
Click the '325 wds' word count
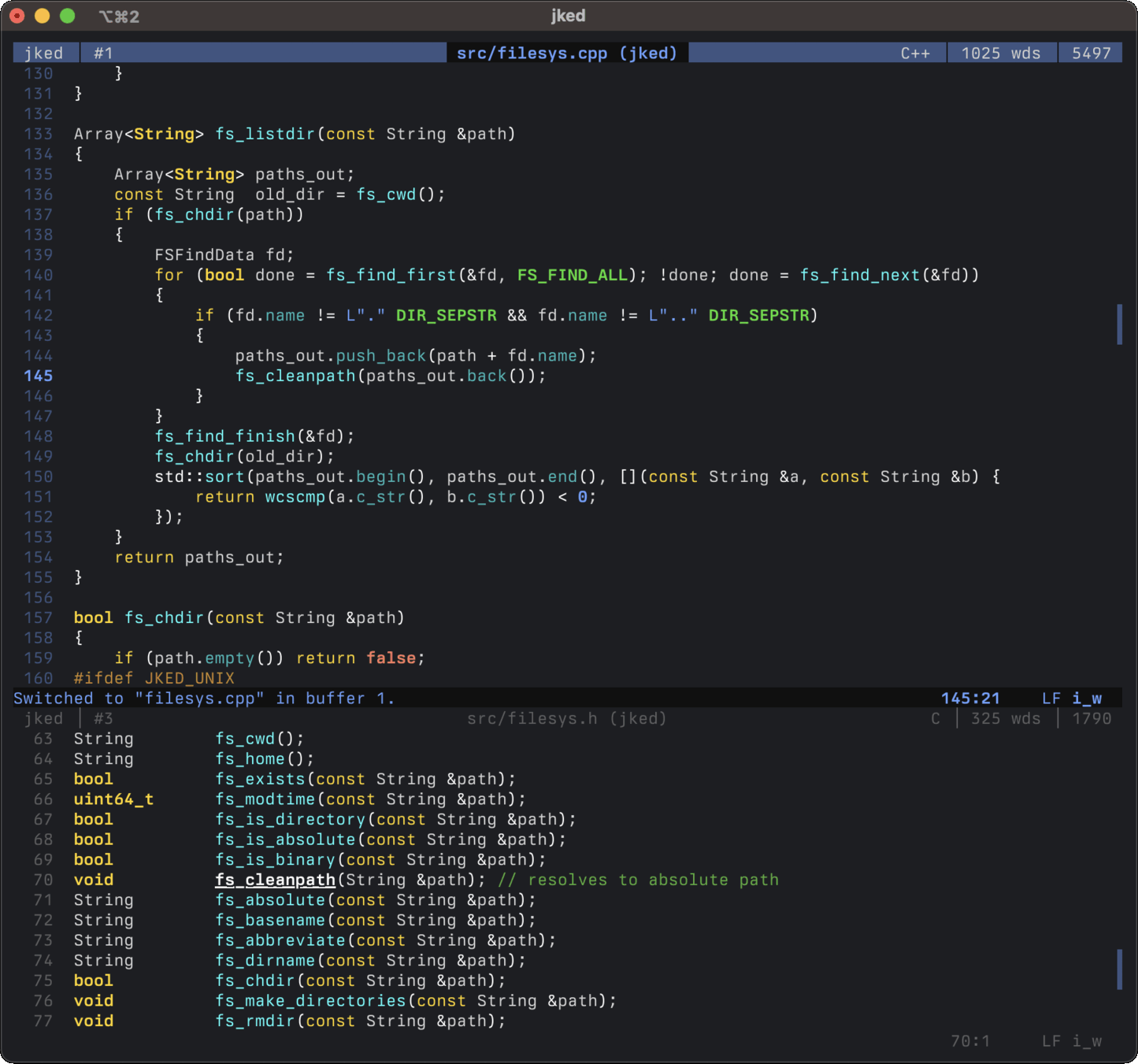1006,718
